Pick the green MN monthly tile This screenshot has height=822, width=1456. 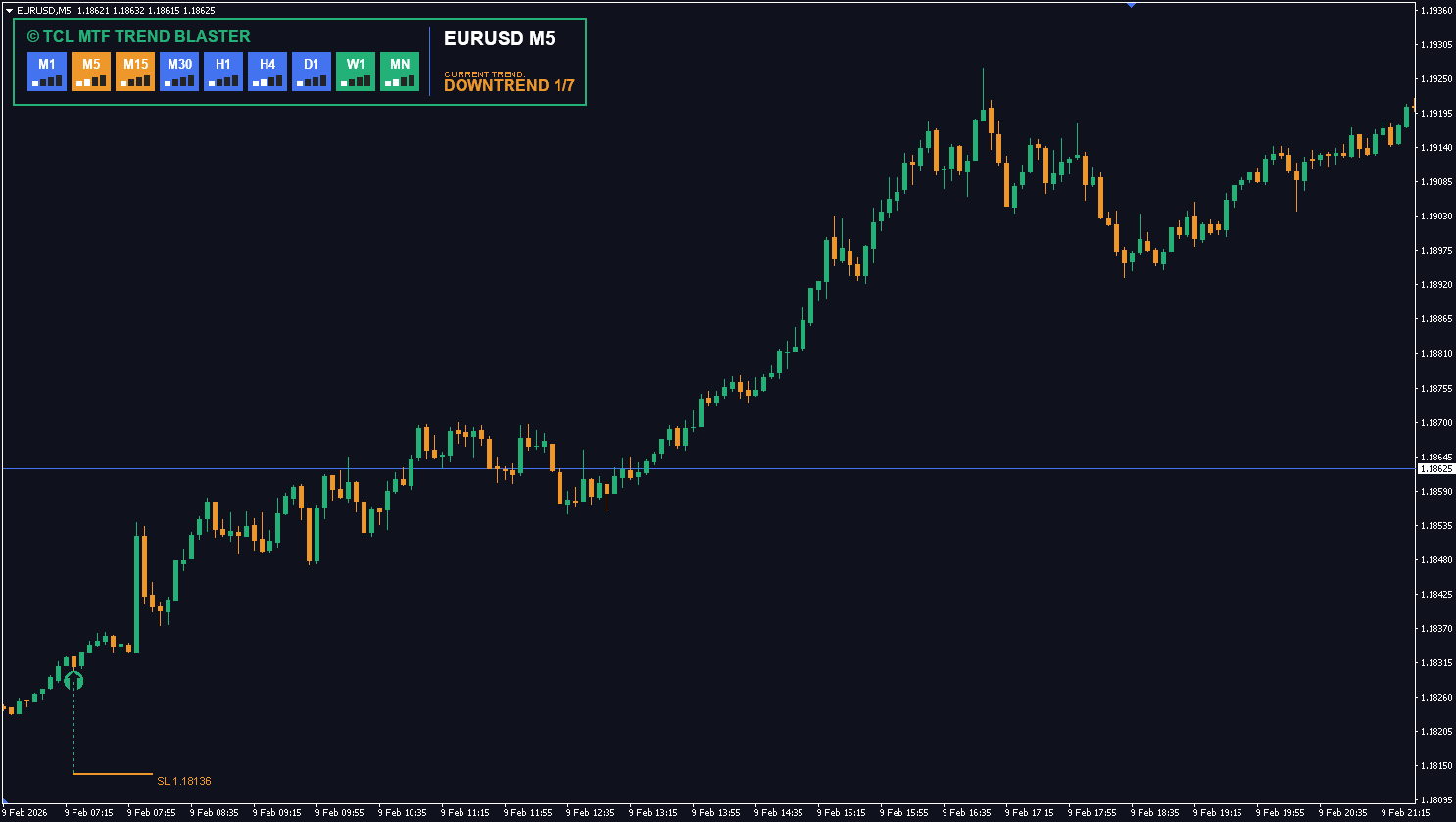click(x=400, y=72)
